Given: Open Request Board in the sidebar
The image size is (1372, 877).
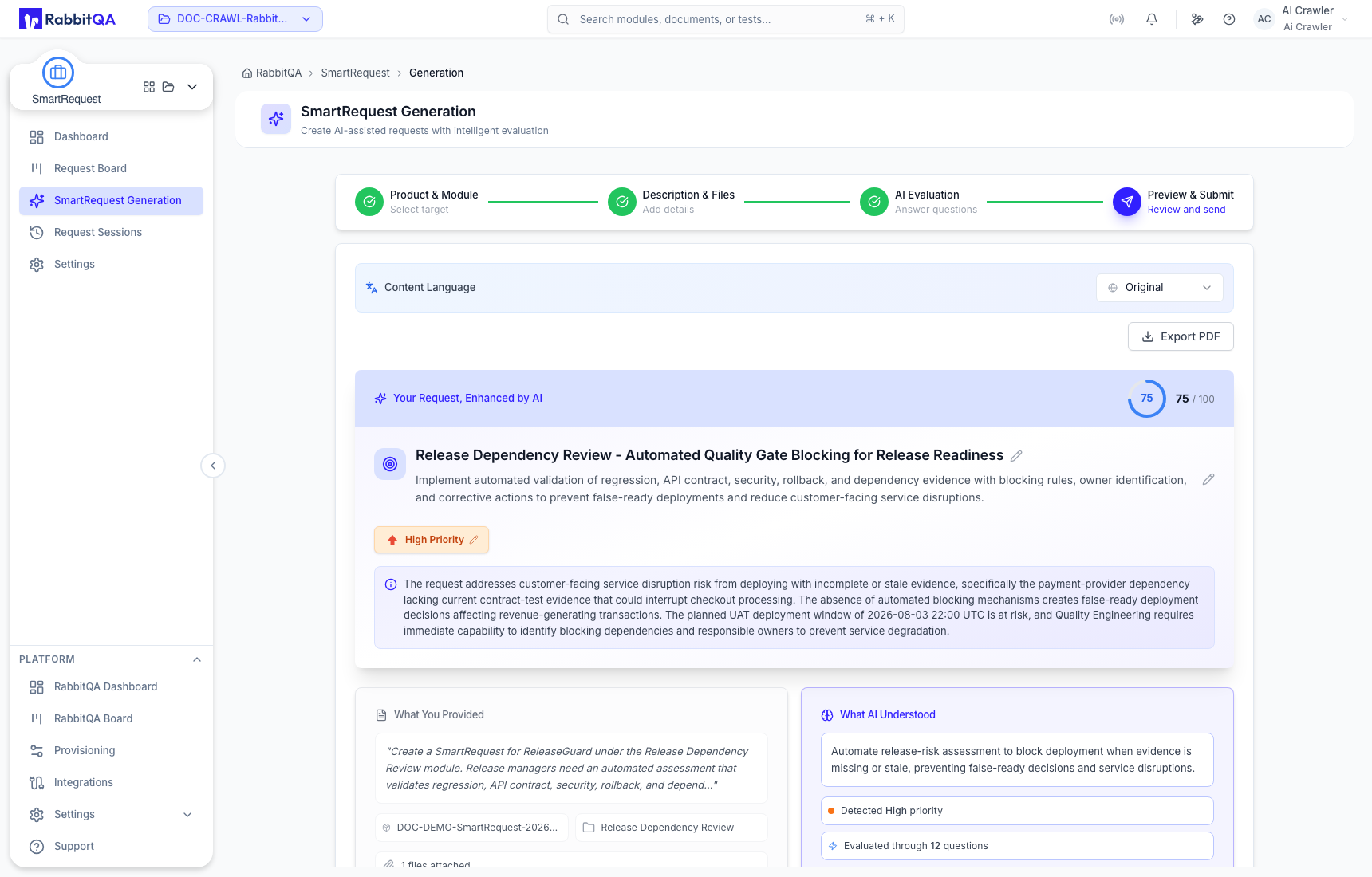Looking at the screenshot, I should [x=111, y=168].
